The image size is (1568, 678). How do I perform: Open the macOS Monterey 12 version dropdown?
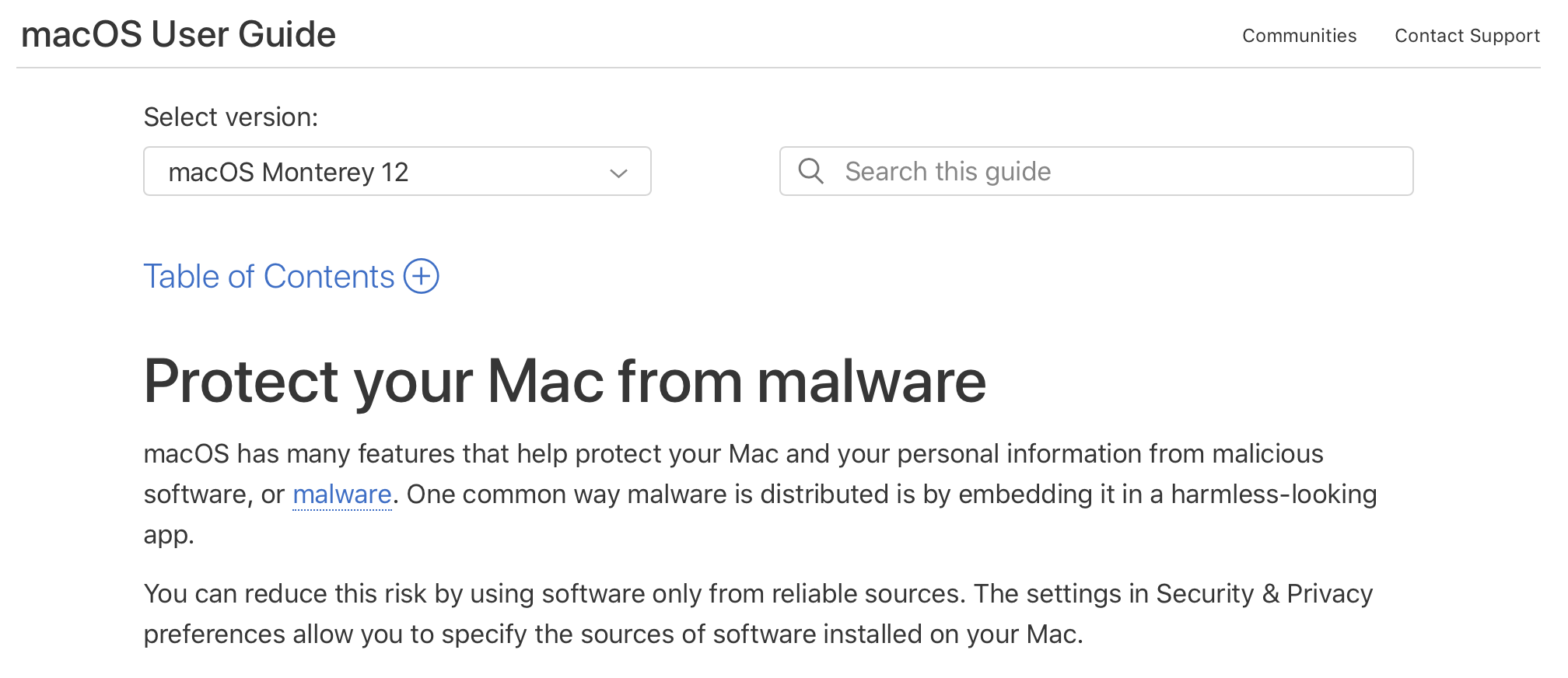pos(397,172)
